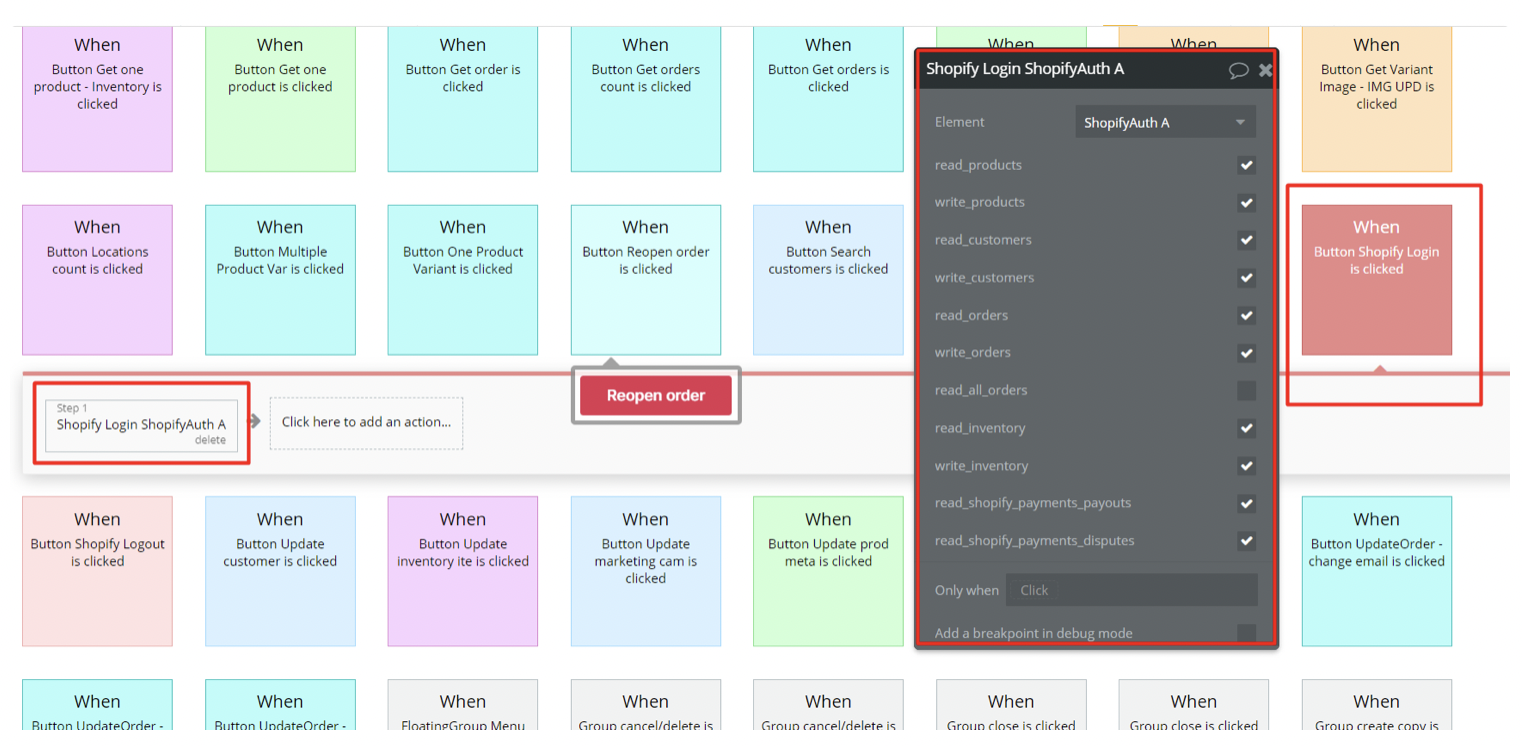Select Button Update customer is clicked event
The height and width of the screenshot is (746, 1522).
click(280, 571)
